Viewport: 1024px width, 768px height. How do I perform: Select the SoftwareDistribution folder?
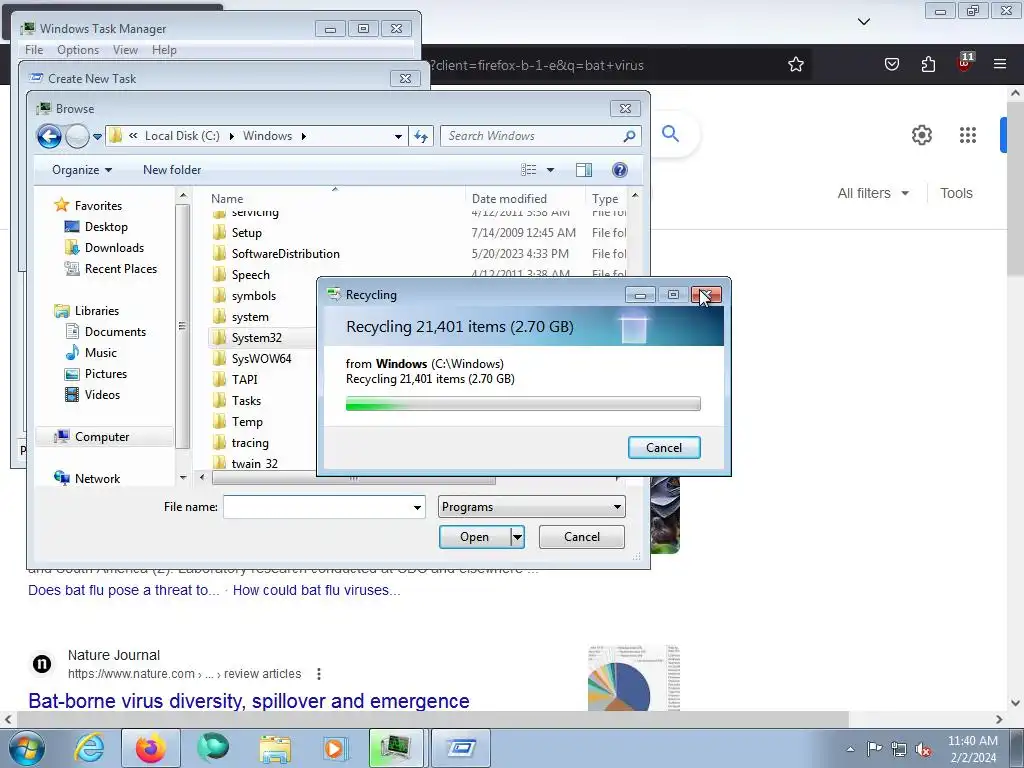click(x=285, y=254)
